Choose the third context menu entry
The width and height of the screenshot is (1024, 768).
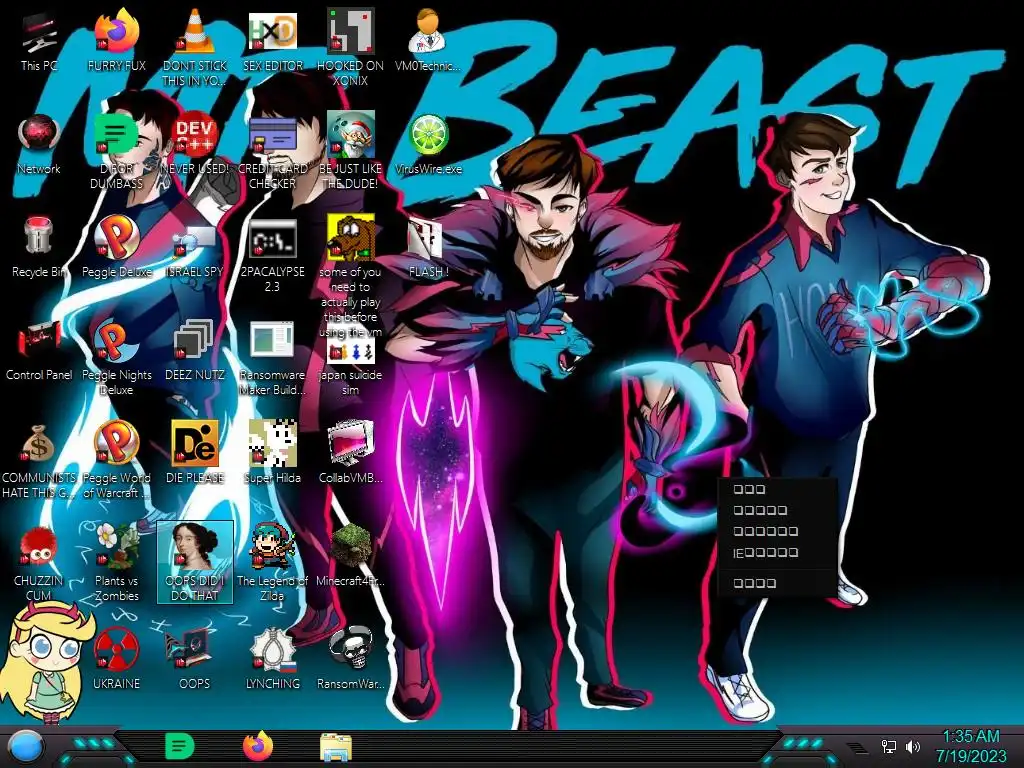coord(776,531)
